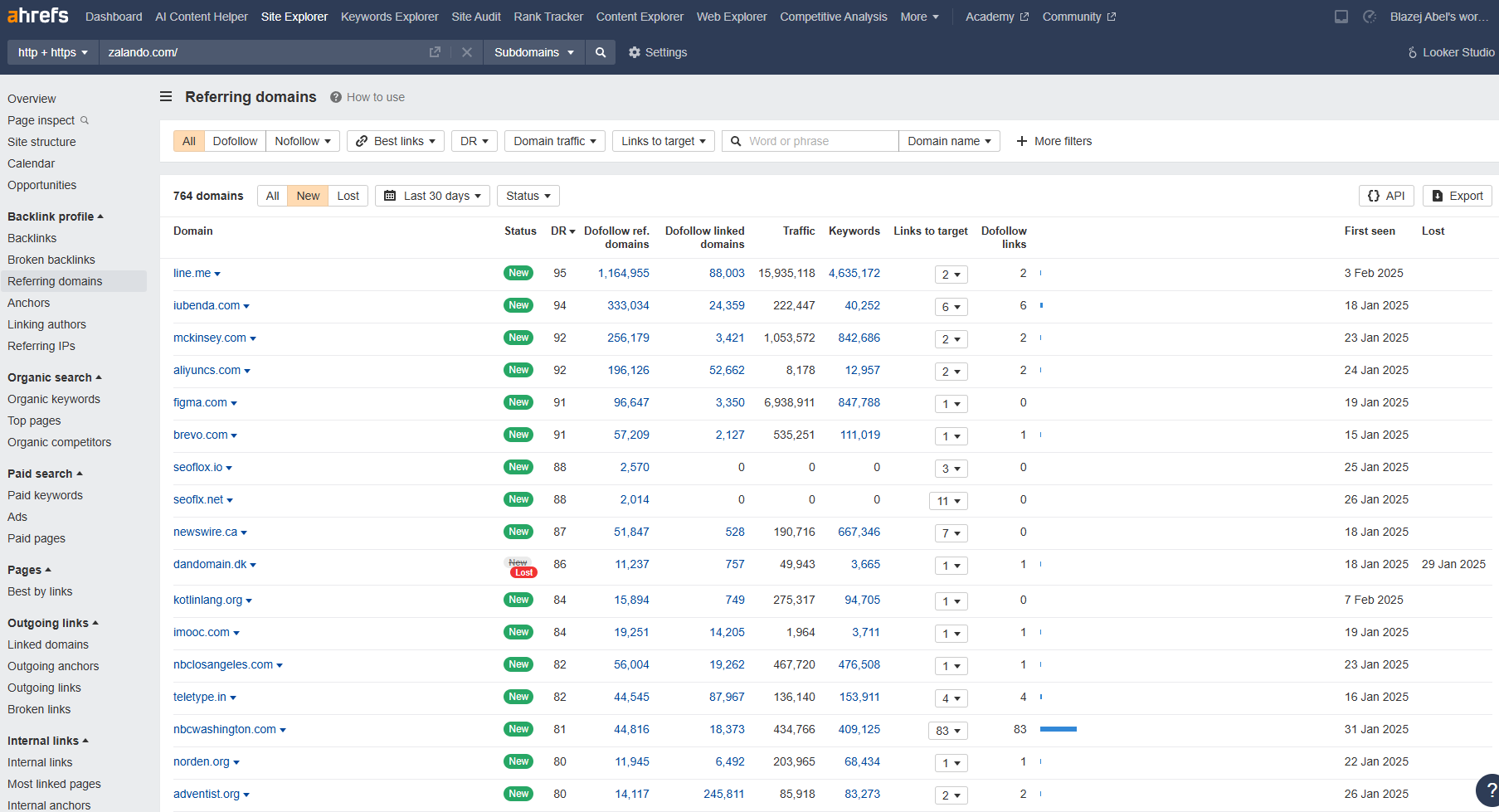Open Site Audit
1499x812 pixels.
(476, 17)
